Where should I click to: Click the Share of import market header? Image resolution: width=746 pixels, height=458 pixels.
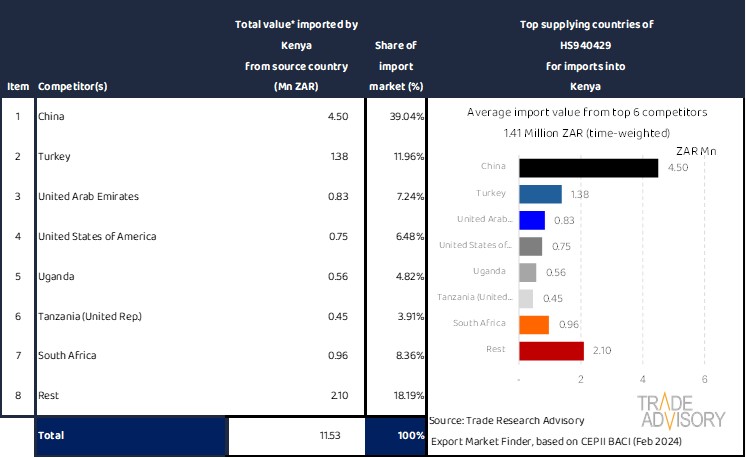point(396,66)
